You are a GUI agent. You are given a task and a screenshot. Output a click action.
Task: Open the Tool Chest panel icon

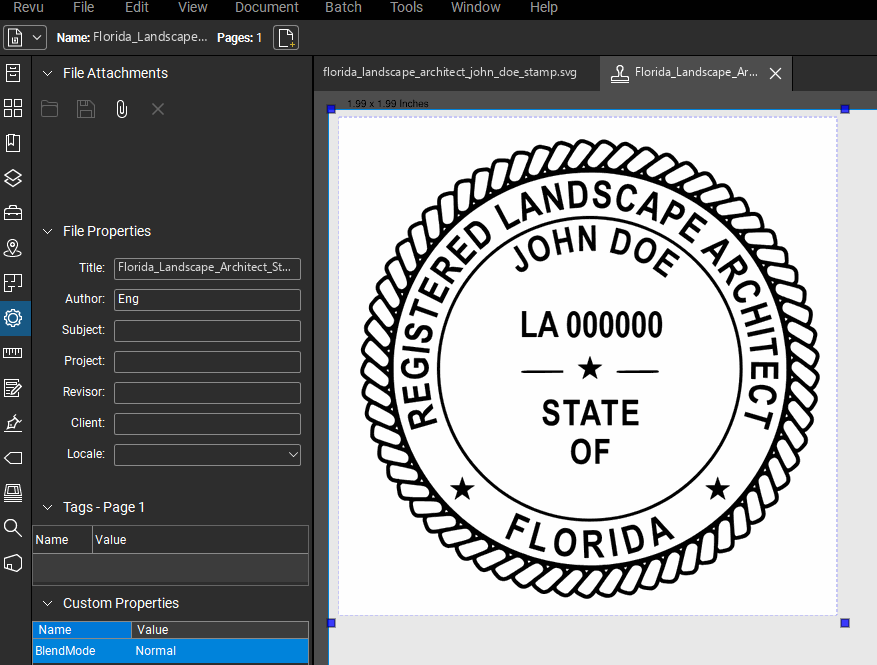(13, 213)
